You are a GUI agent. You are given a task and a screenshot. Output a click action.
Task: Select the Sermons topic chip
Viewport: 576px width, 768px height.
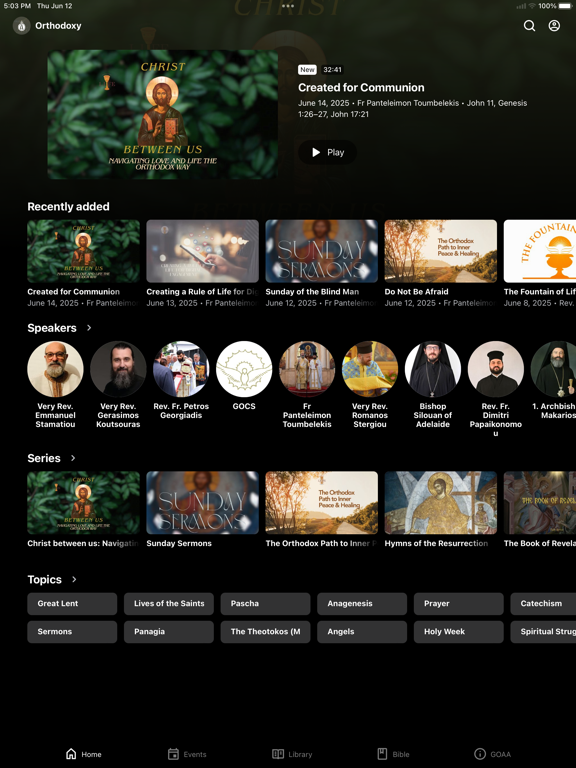tap(72, 632)
